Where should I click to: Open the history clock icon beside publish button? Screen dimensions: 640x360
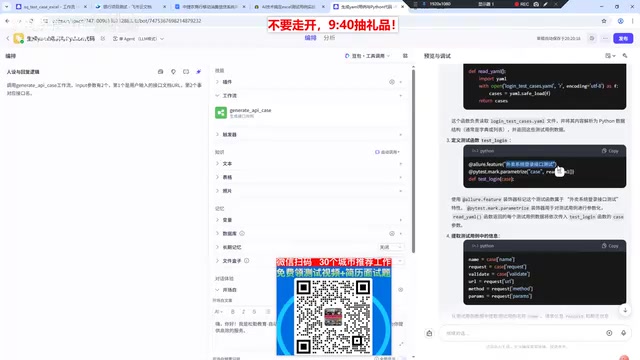pyautogui.click(x=592, y=38)
